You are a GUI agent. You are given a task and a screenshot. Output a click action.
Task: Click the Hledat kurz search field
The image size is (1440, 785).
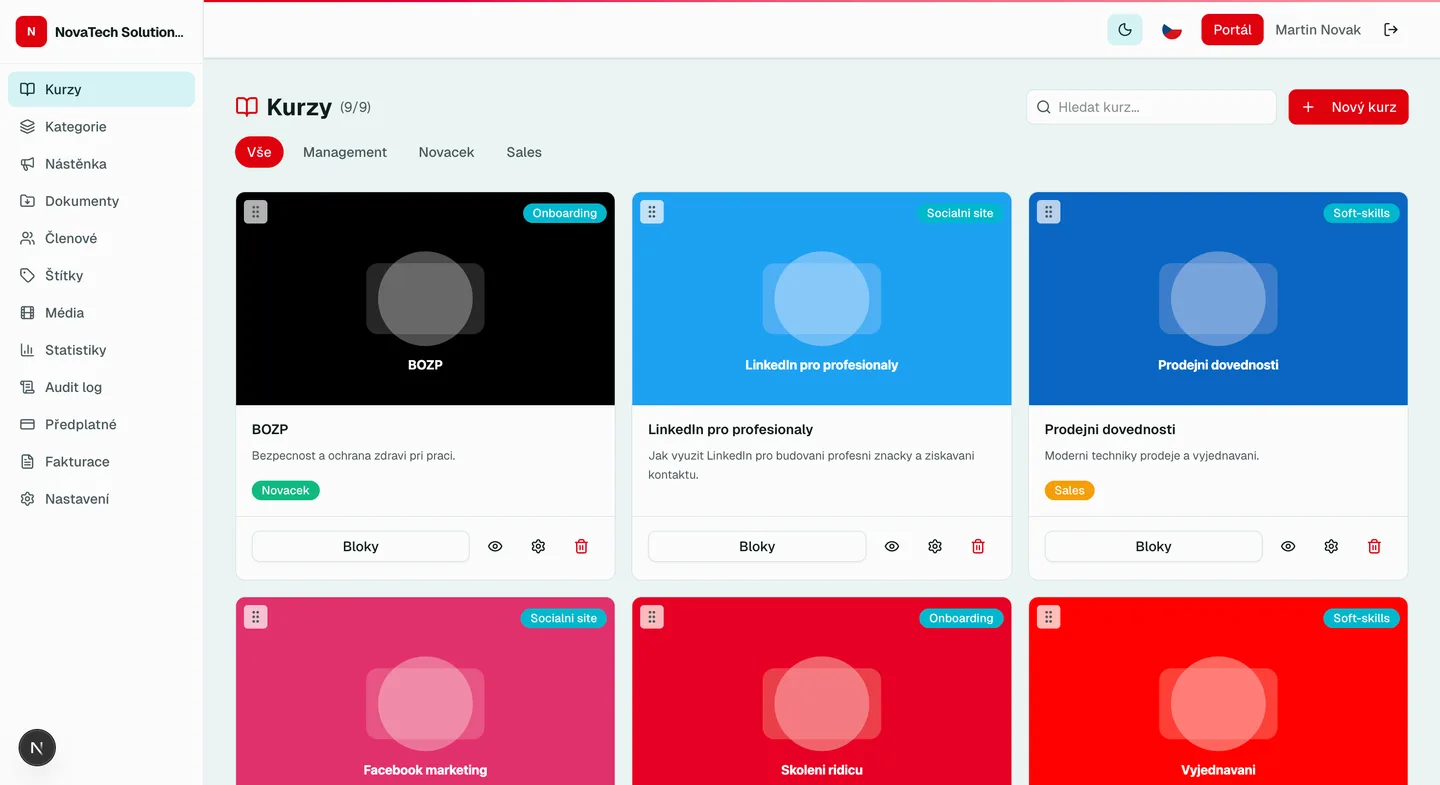(x=1150, y=107)
